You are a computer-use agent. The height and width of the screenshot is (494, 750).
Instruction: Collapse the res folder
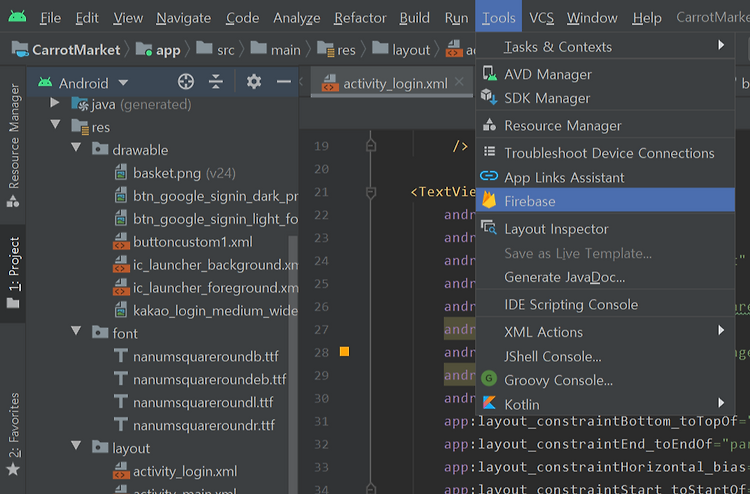point(55,124)
